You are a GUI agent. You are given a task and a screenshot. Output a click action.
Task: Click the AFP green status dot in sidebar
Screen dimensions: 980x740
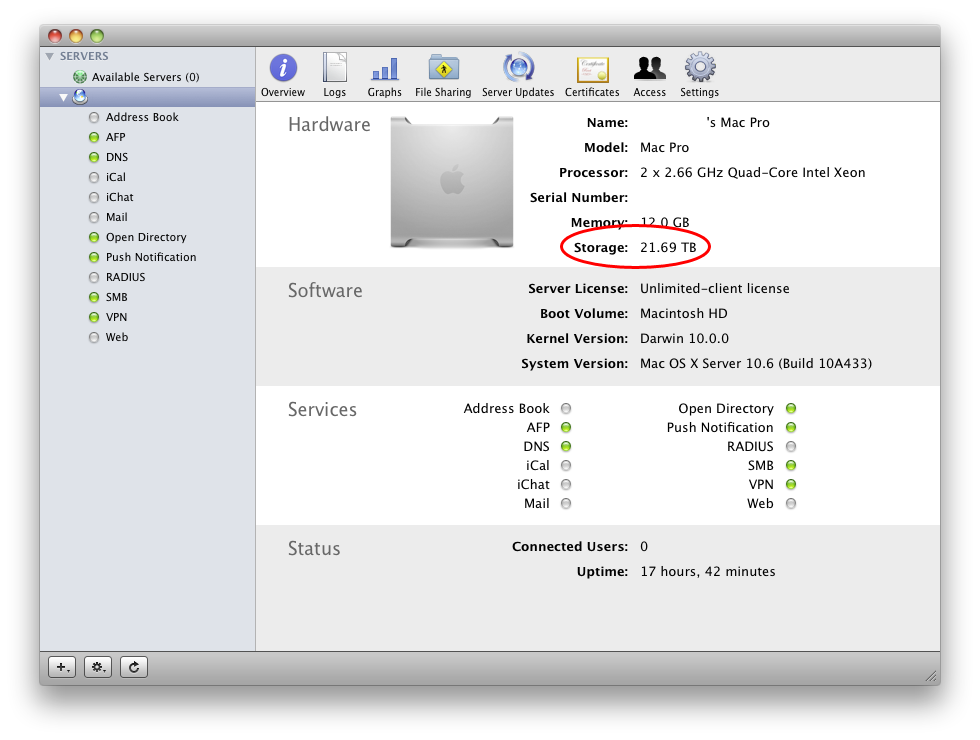coord(94,137)
